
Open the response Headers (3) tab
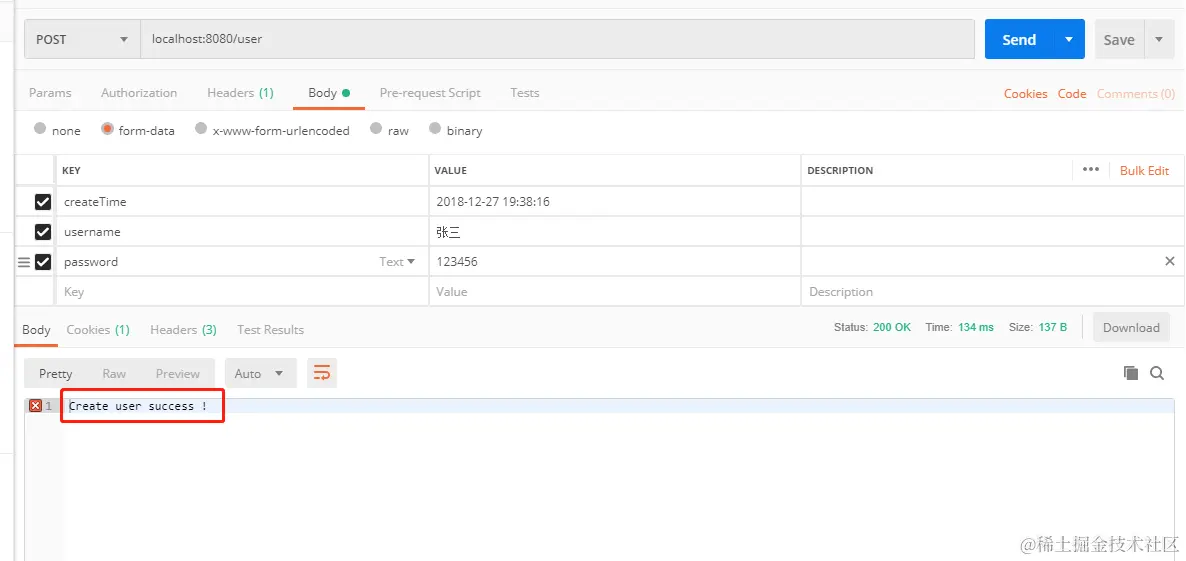[x=184, y=330]
